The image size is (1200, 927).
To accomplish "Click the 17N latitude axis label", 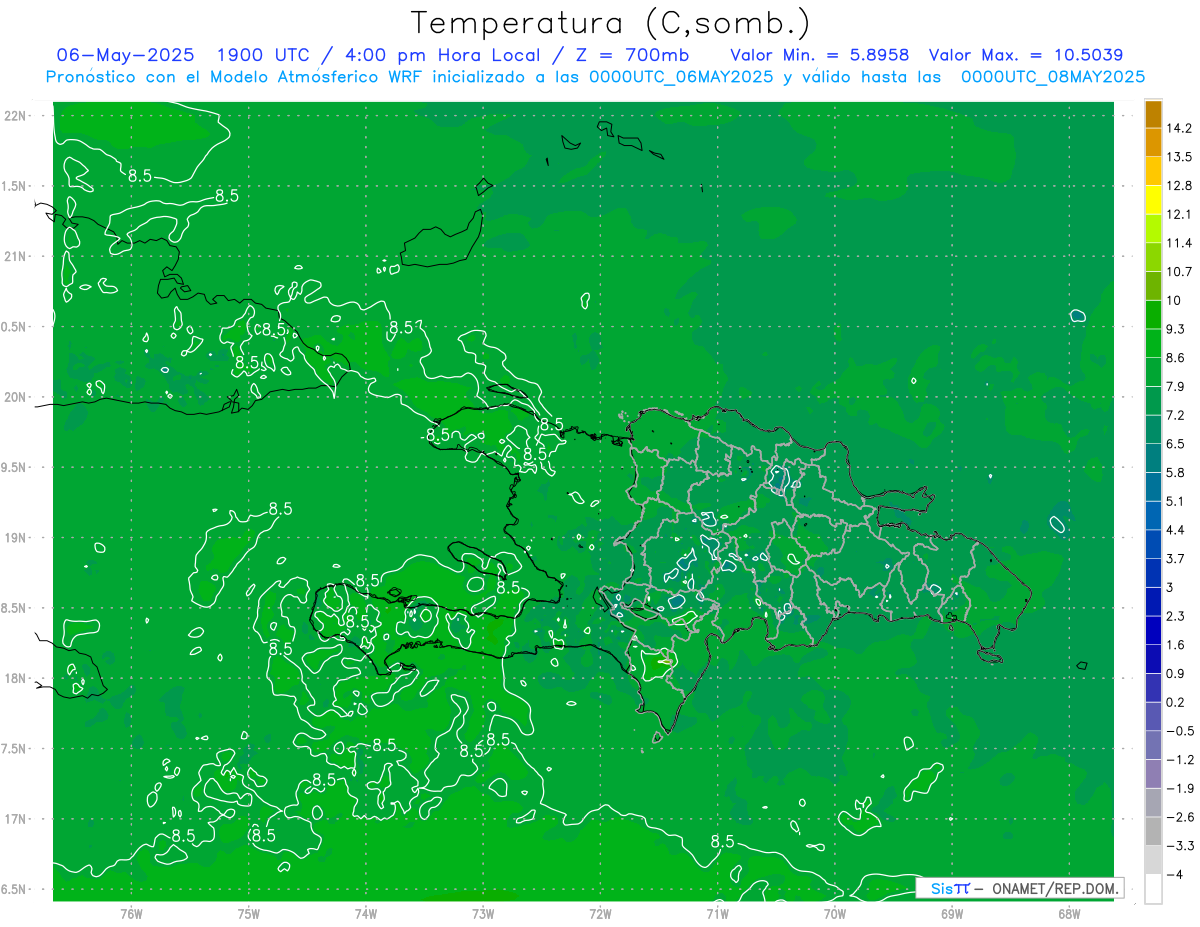I will [16, 819].
